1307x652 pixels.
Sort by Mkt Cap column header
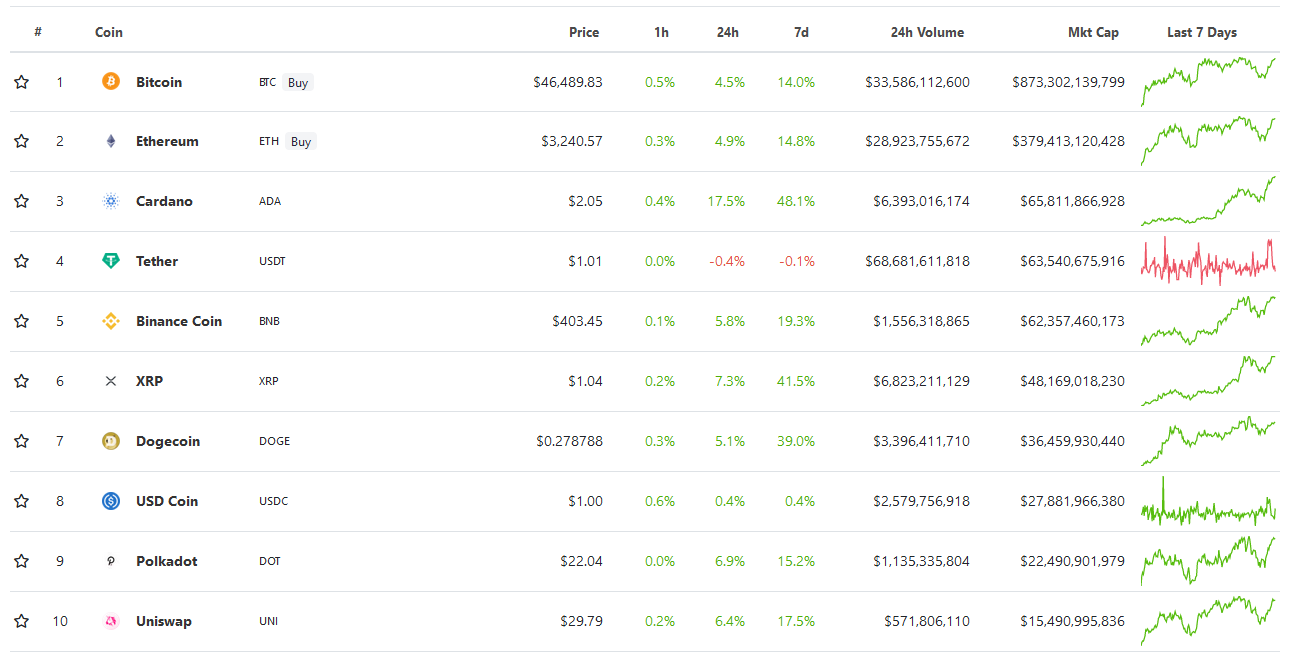(x=1093, y=32)
